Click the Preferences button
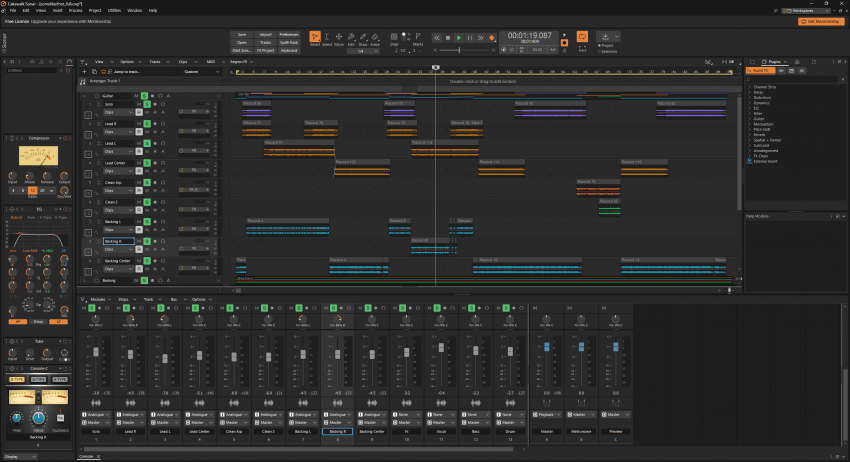The height and width of the screenshot is (462, 850). 288,34
